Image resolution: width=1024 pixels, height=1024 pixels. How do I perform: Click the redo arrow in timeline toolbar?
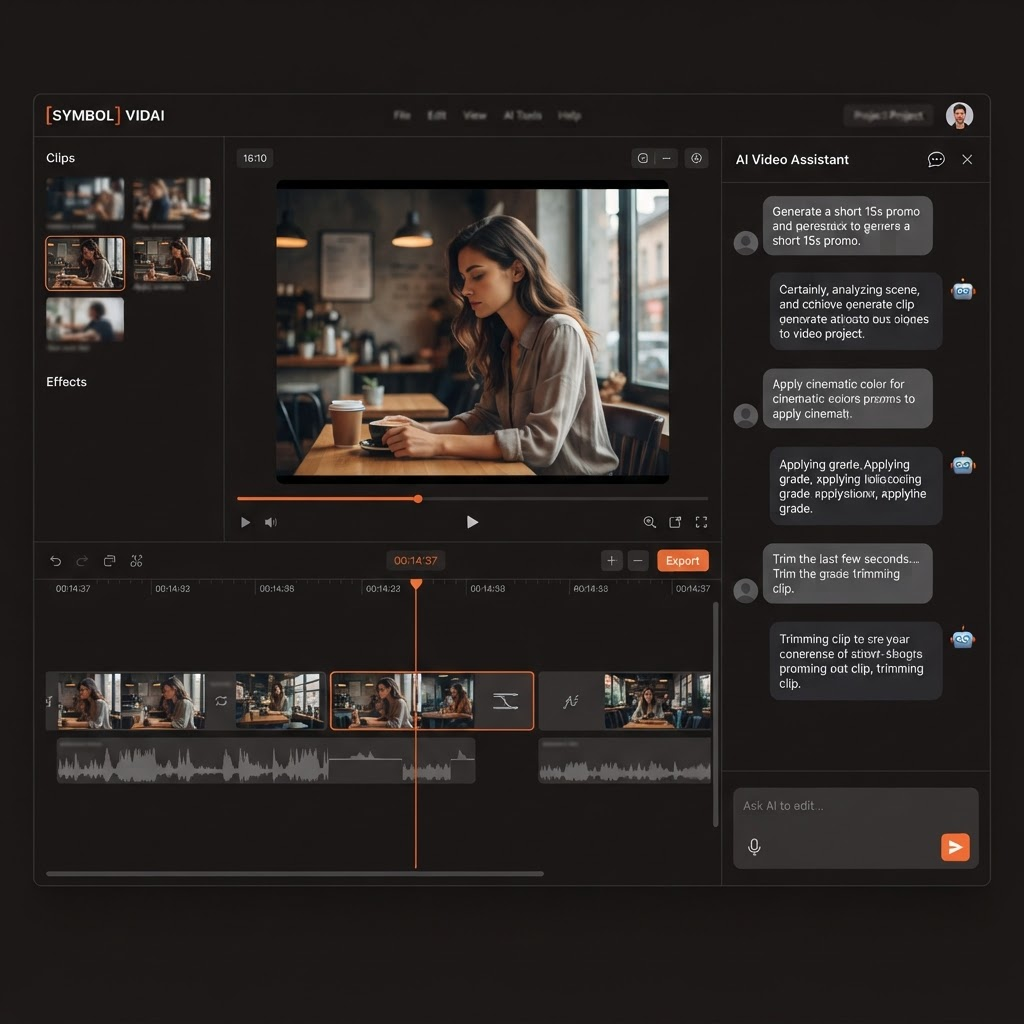coord(82,561)
